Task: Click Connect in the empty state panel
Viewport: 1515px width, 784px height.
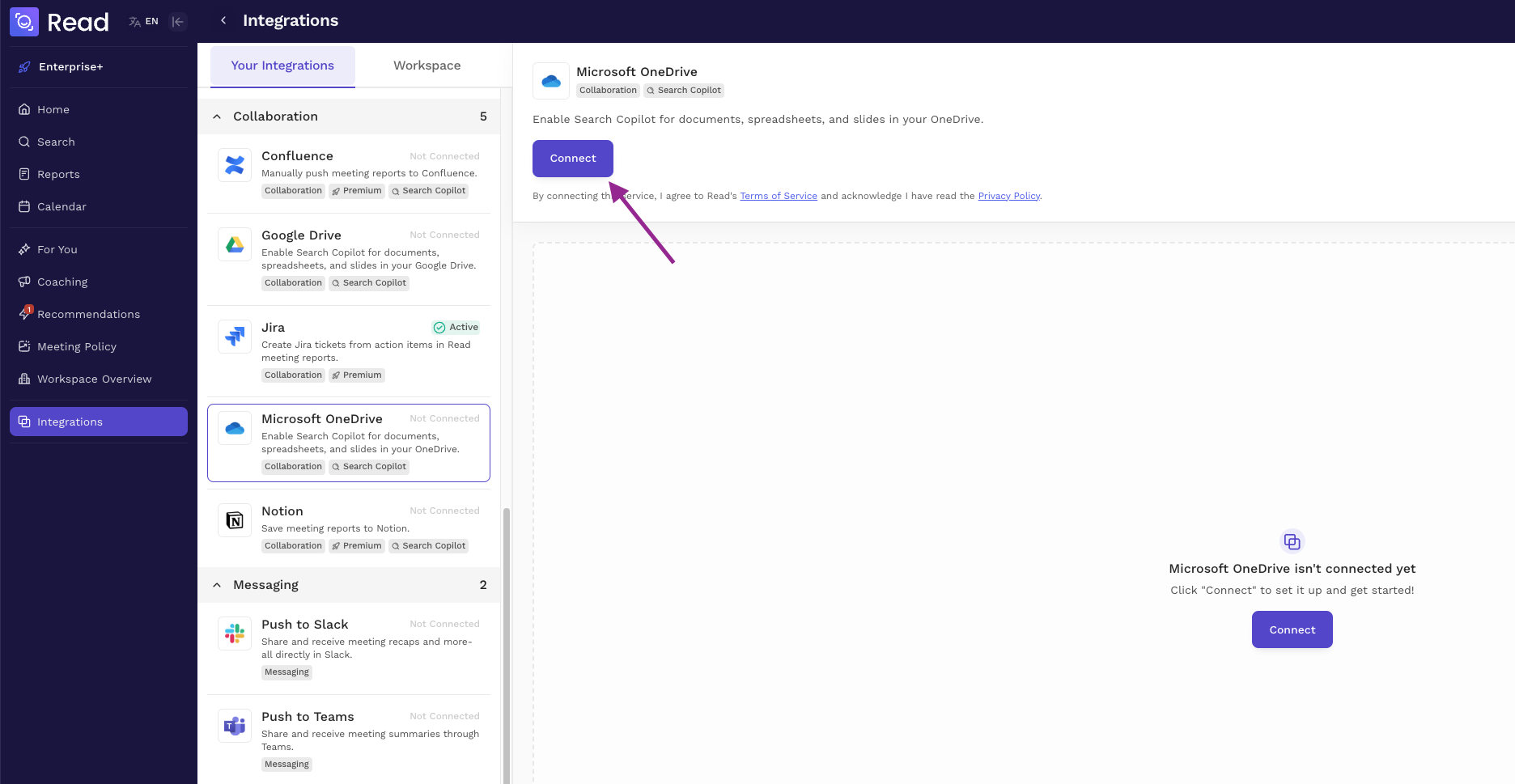Action: [1292, 629]
